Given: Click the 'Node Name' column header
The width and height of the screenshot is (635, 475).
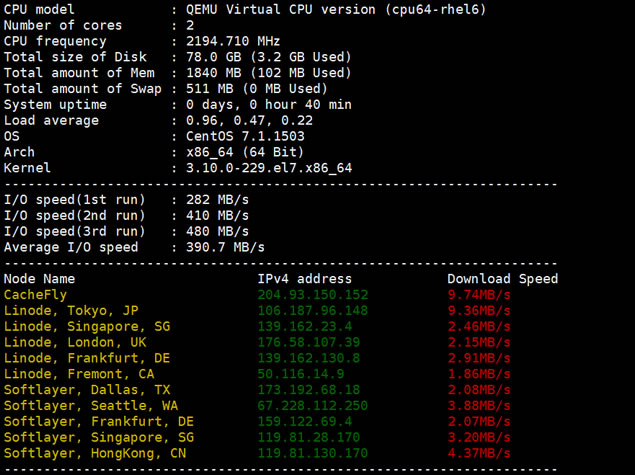Looking at the screenshot, I should [39, 279].
